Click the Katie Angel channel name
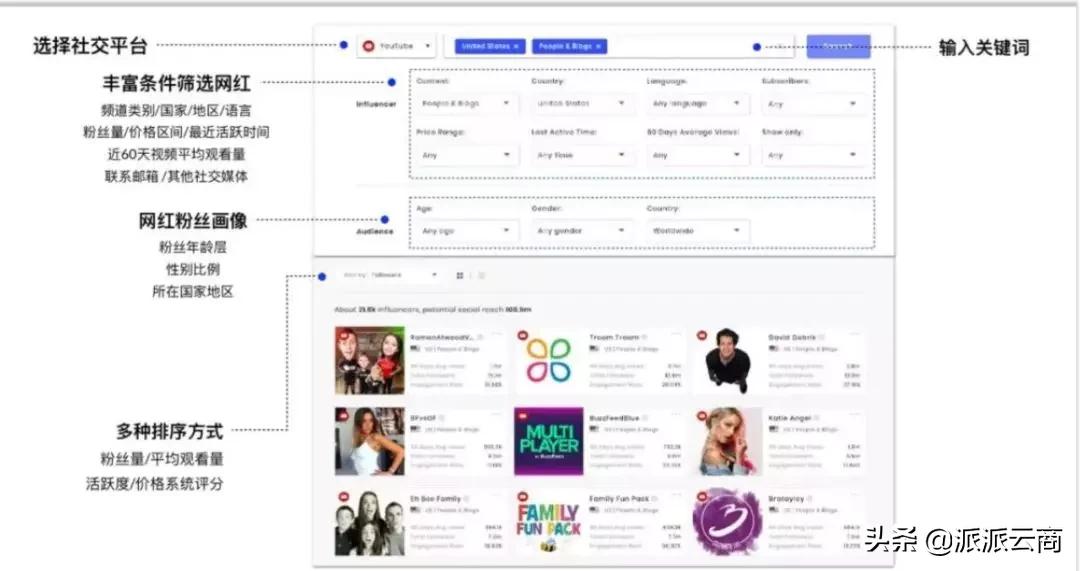The width and height of the screenshot is (1080, 571). [x=790, y=418]
